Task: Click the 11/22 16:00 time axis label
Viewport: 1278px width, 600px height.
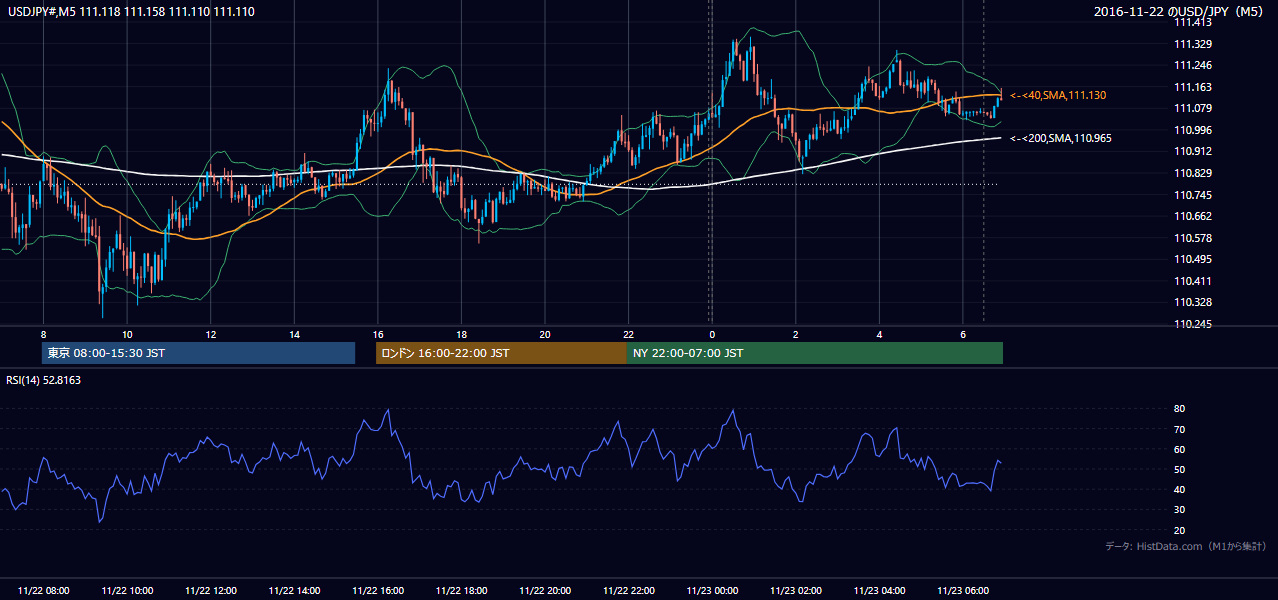Action: click(x=378, y=591)
